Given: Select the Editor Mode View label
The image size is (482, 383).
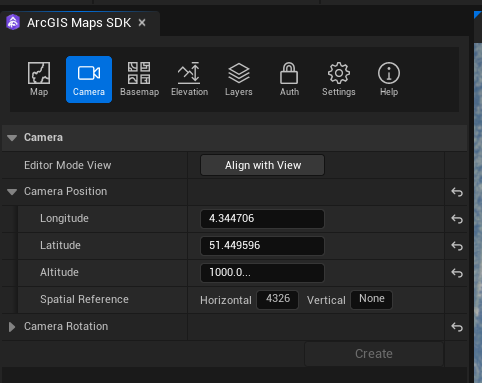Looking at the screenshot, I should (68, 165).
